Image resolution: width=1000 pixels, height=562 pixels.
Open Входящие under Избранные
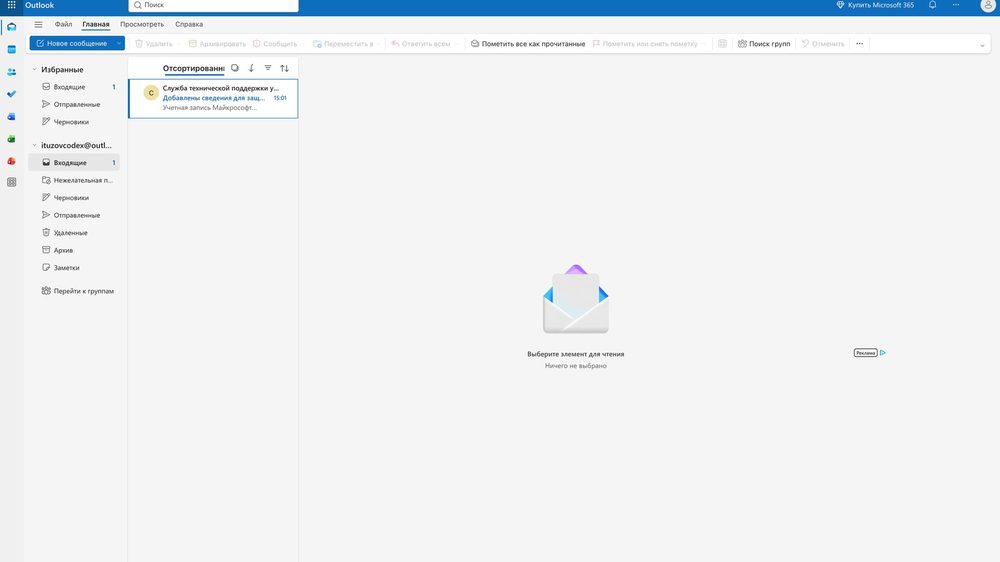[x=75, y=87]
